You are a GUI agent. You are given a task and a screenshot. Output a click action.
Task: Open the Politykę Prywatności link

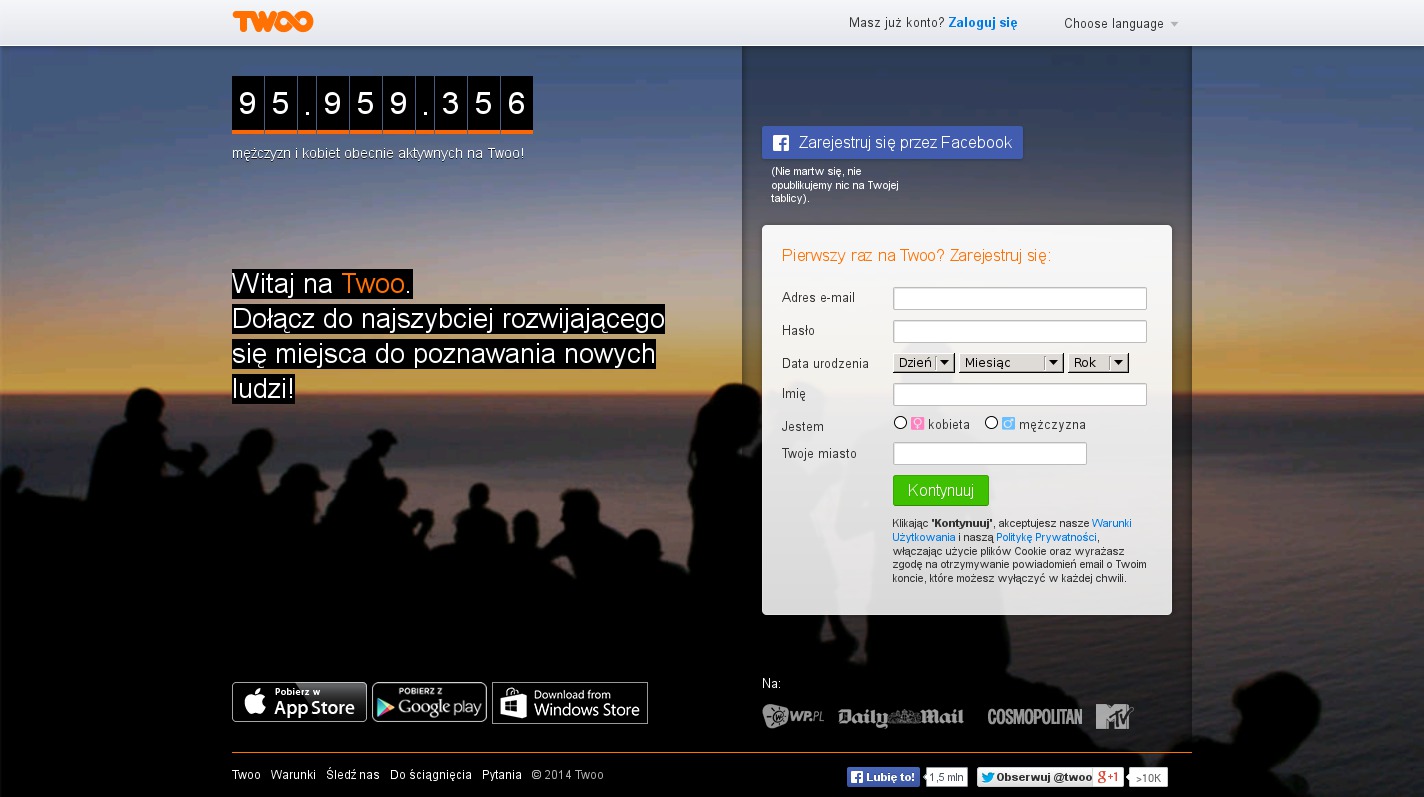click(1046, 537)
